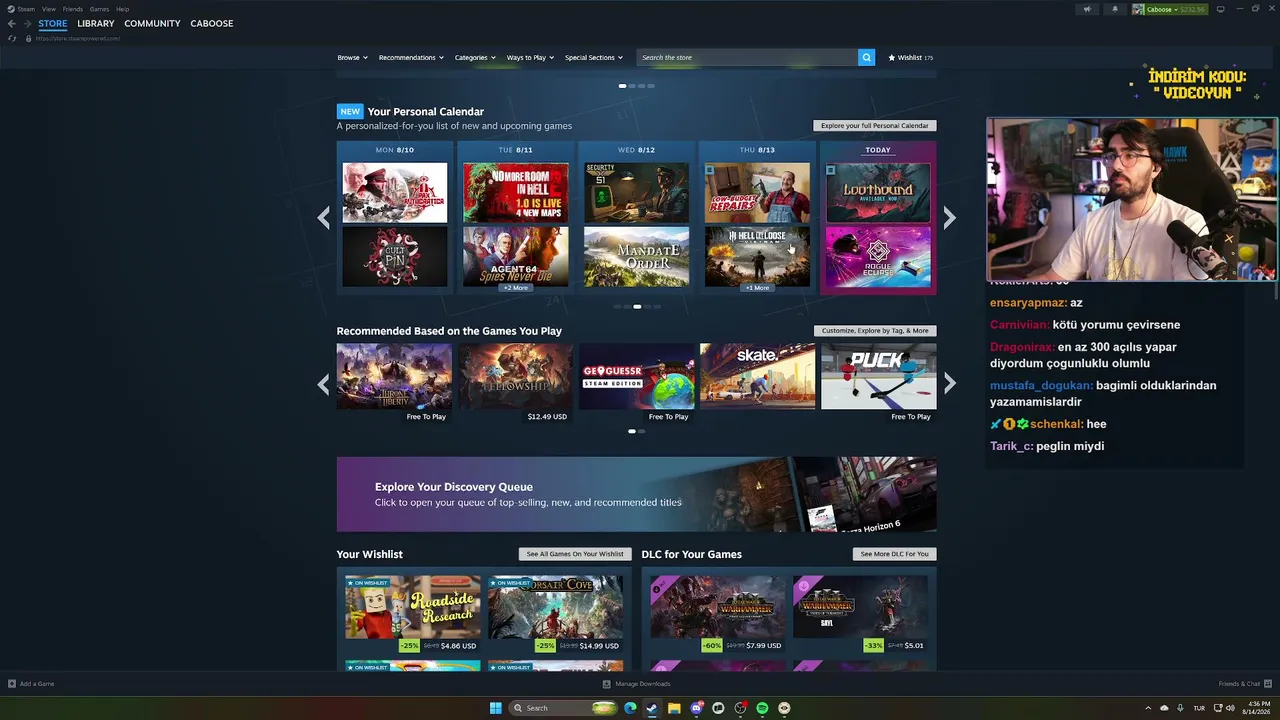Open the taskbar volume control
Screen dimensions: 1280x720
tap(1231, 708)
